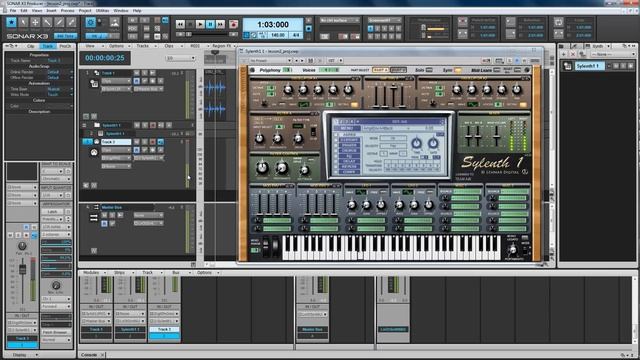Select PART A in Sylenth part select
Image resolution: width=640 pixels, height=360 pixels.
click(380, 70)
